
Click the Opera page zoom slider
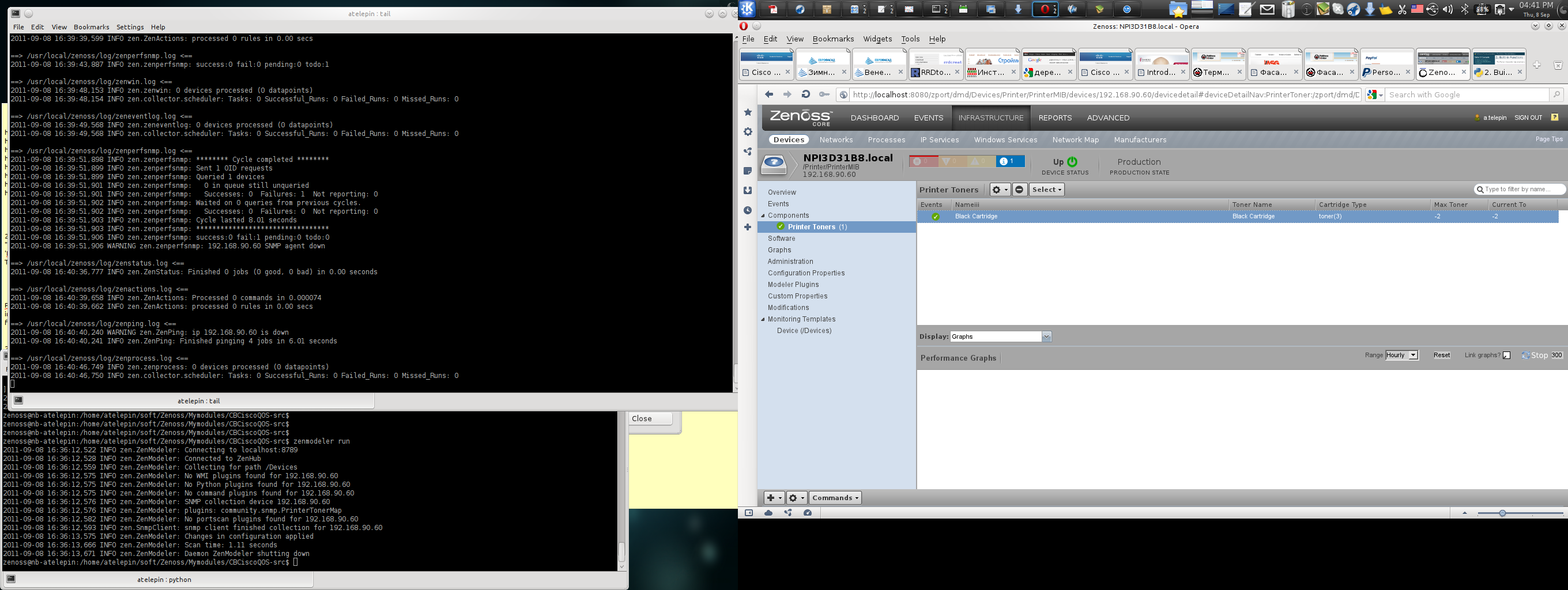click(1502, 513)
